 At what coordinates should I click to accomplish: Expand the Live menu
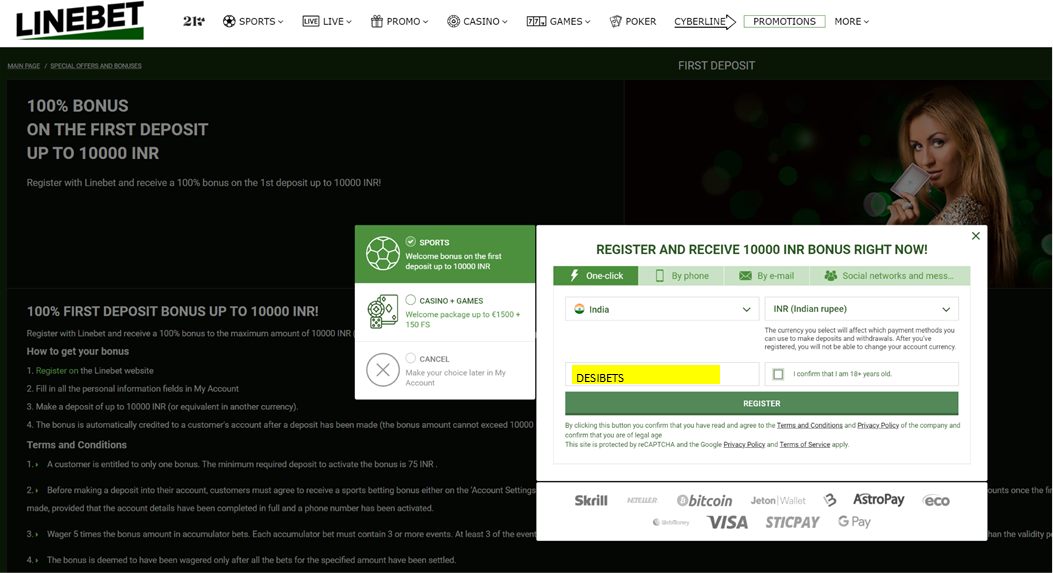coord(327,21)
